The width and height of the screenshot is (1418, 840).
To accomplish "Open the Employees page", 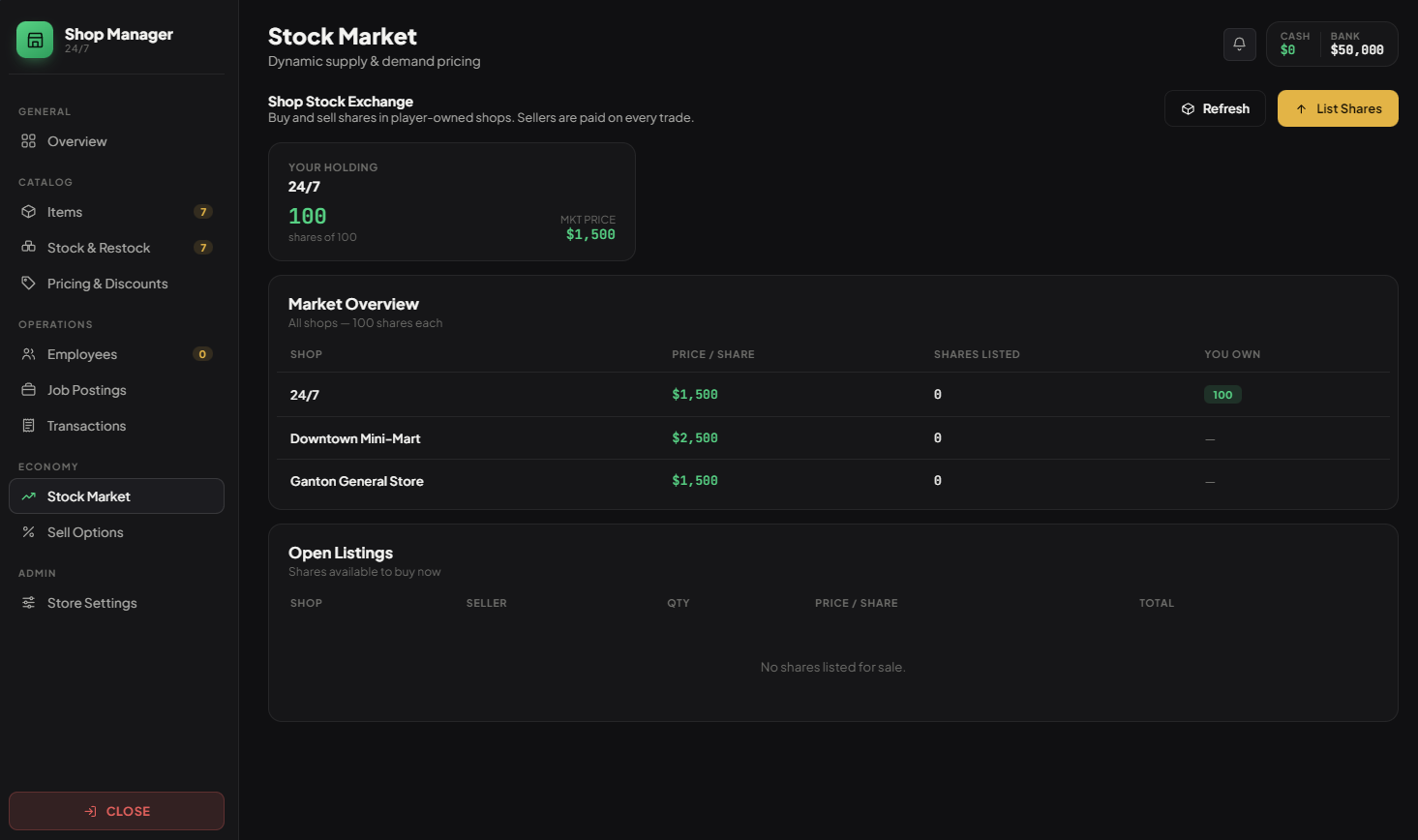I will [x=116, y=354].
